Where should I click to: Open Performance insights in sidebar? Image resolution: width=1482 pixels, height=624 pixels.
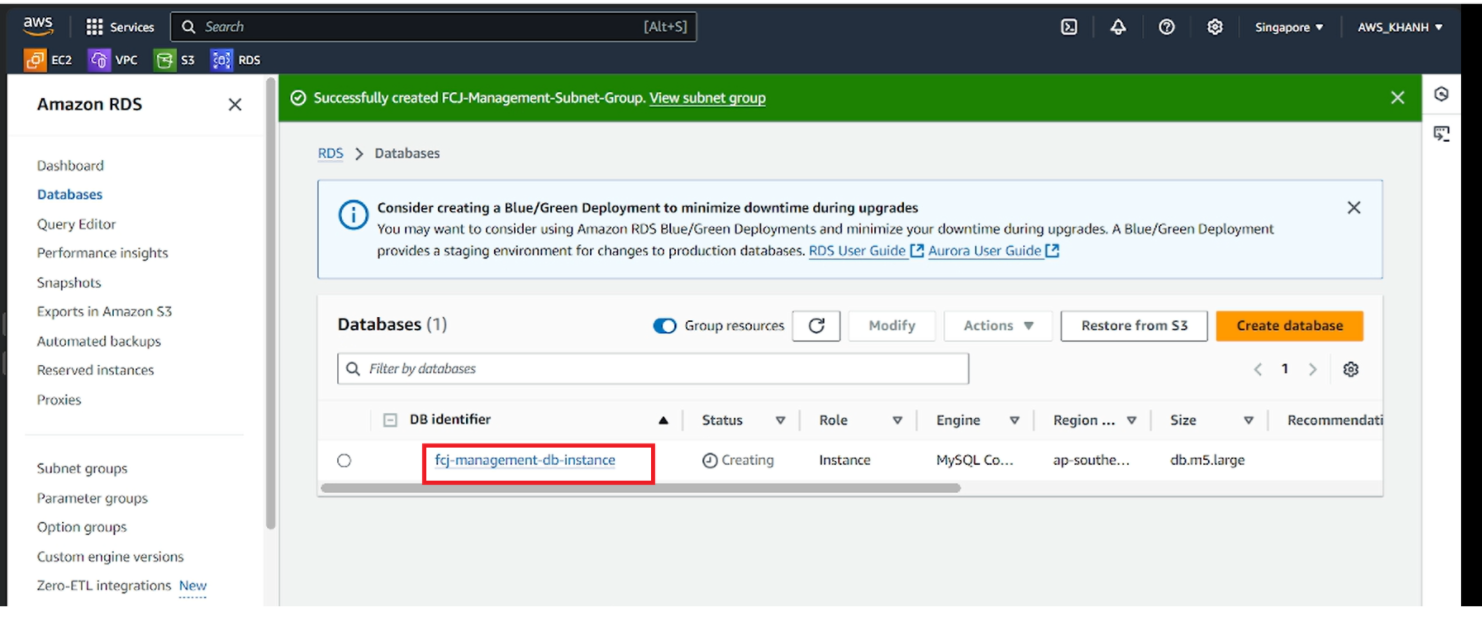pyautogui.click(x=102, y=253)
